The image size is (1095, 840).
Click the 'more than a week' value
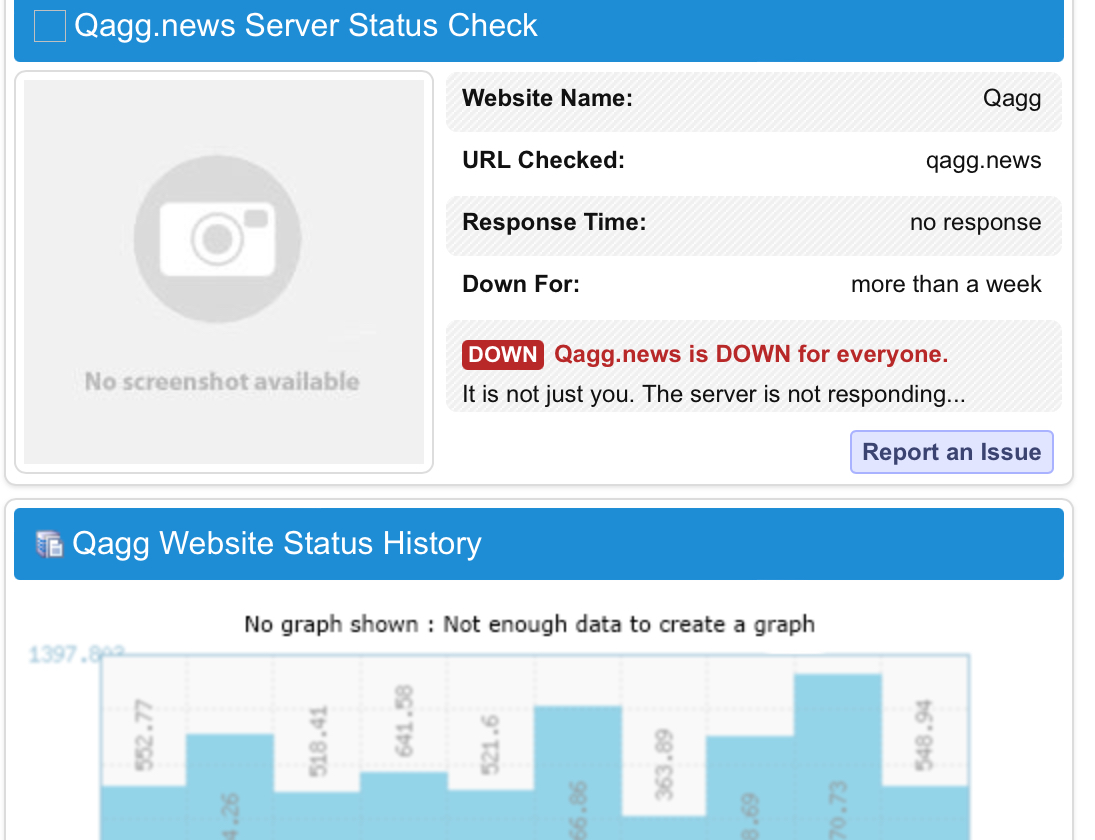(946, 284)
